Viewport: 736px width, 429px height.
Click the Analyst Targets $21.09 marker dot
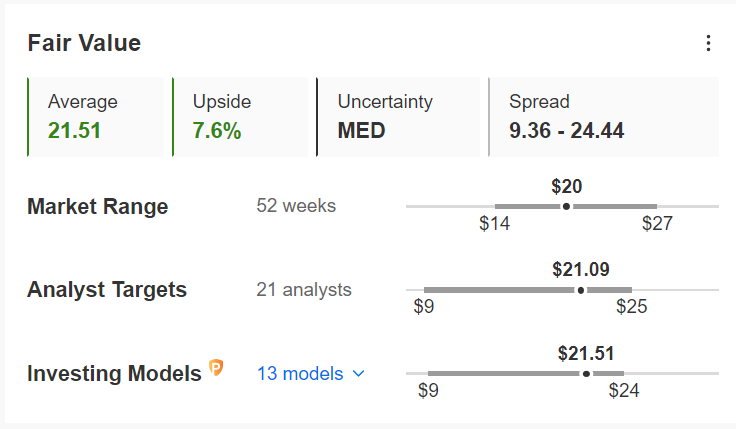click(x=581, y=290)
